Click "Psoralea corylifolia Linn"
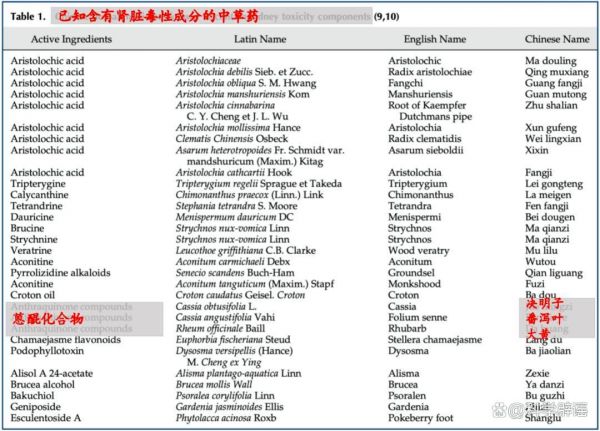 tap(225, 396)
